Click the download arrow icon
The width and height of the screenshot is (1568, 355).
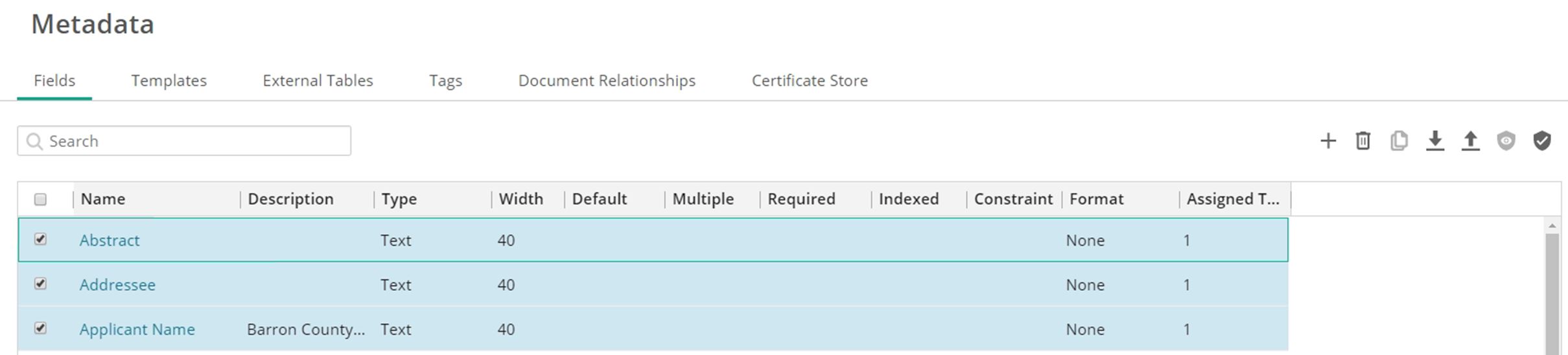[1434, 141]
